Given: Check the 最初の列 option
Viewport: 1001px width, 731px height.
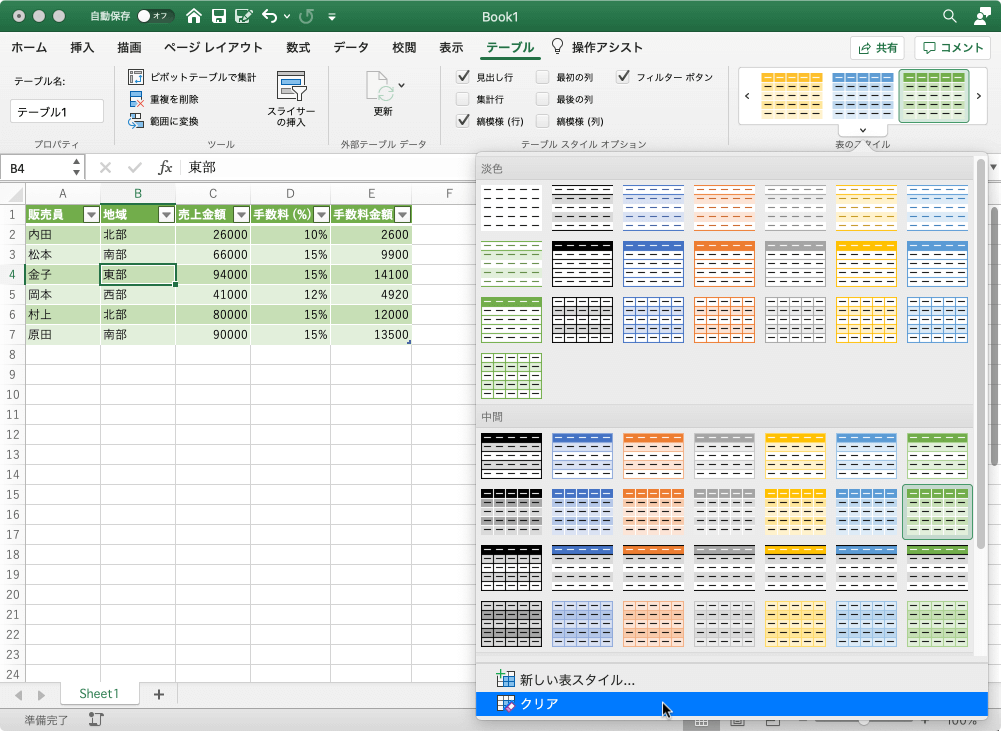Looking at the screenshot, I should pos(542,76).
